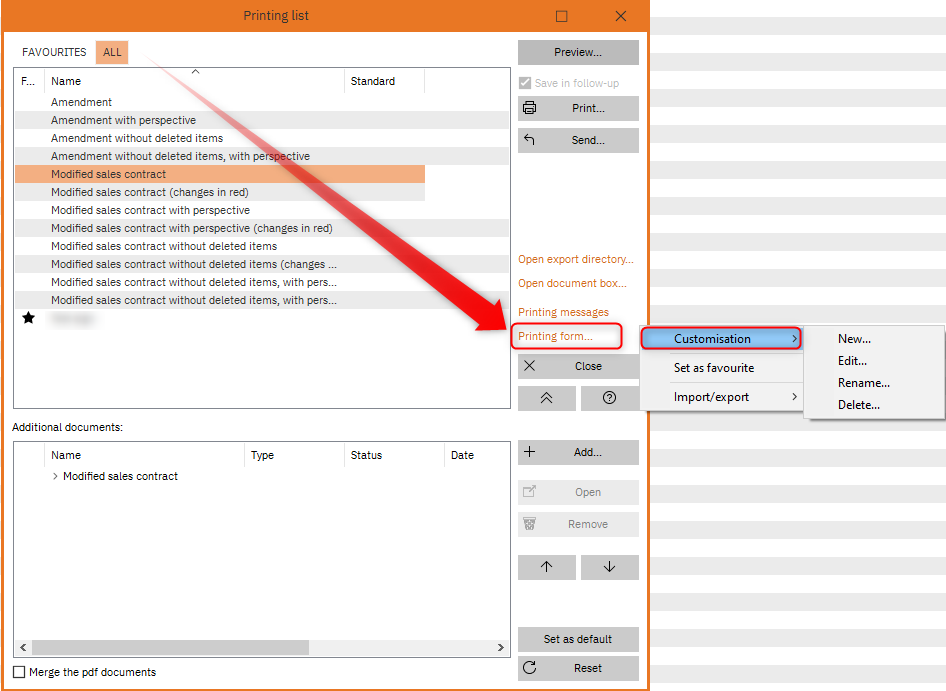The width and height of the screenshot is (946, 691).
Task: Click the plus icon on Add button
Action: click(530, 451)
